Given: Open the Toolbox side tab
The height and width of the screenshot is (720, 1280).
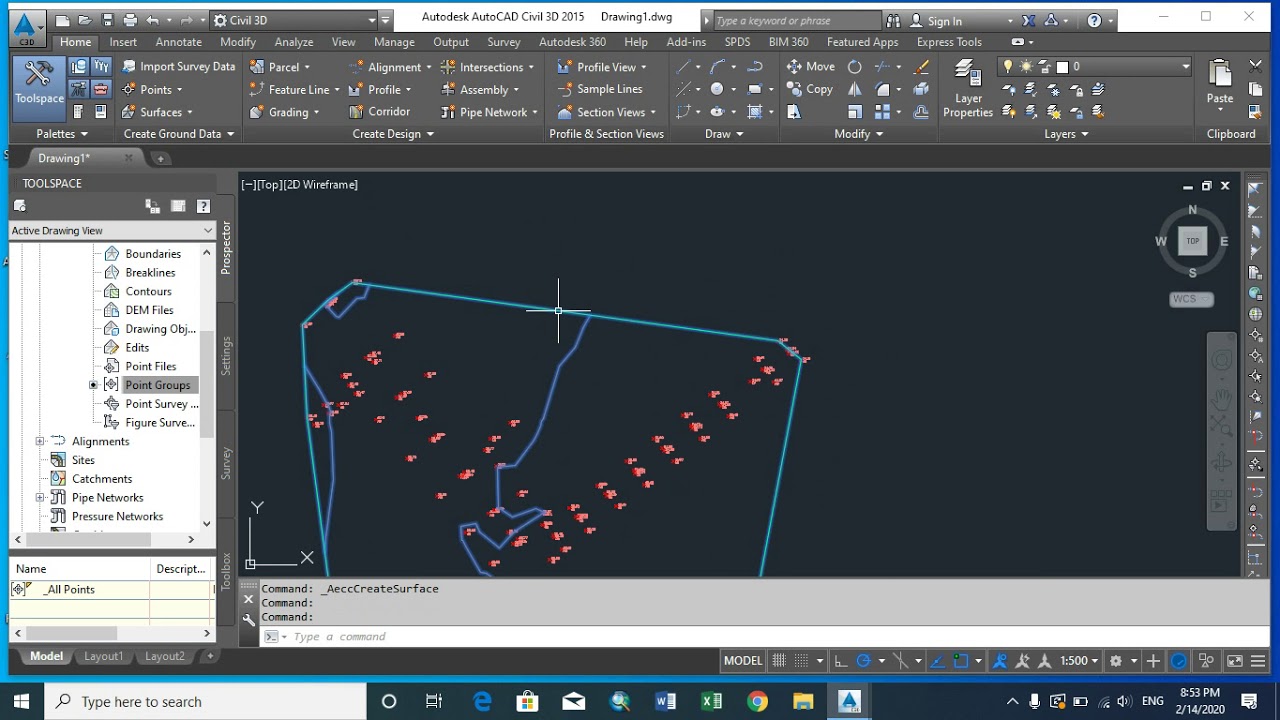Looking at the screenshot, I should 226,570.
